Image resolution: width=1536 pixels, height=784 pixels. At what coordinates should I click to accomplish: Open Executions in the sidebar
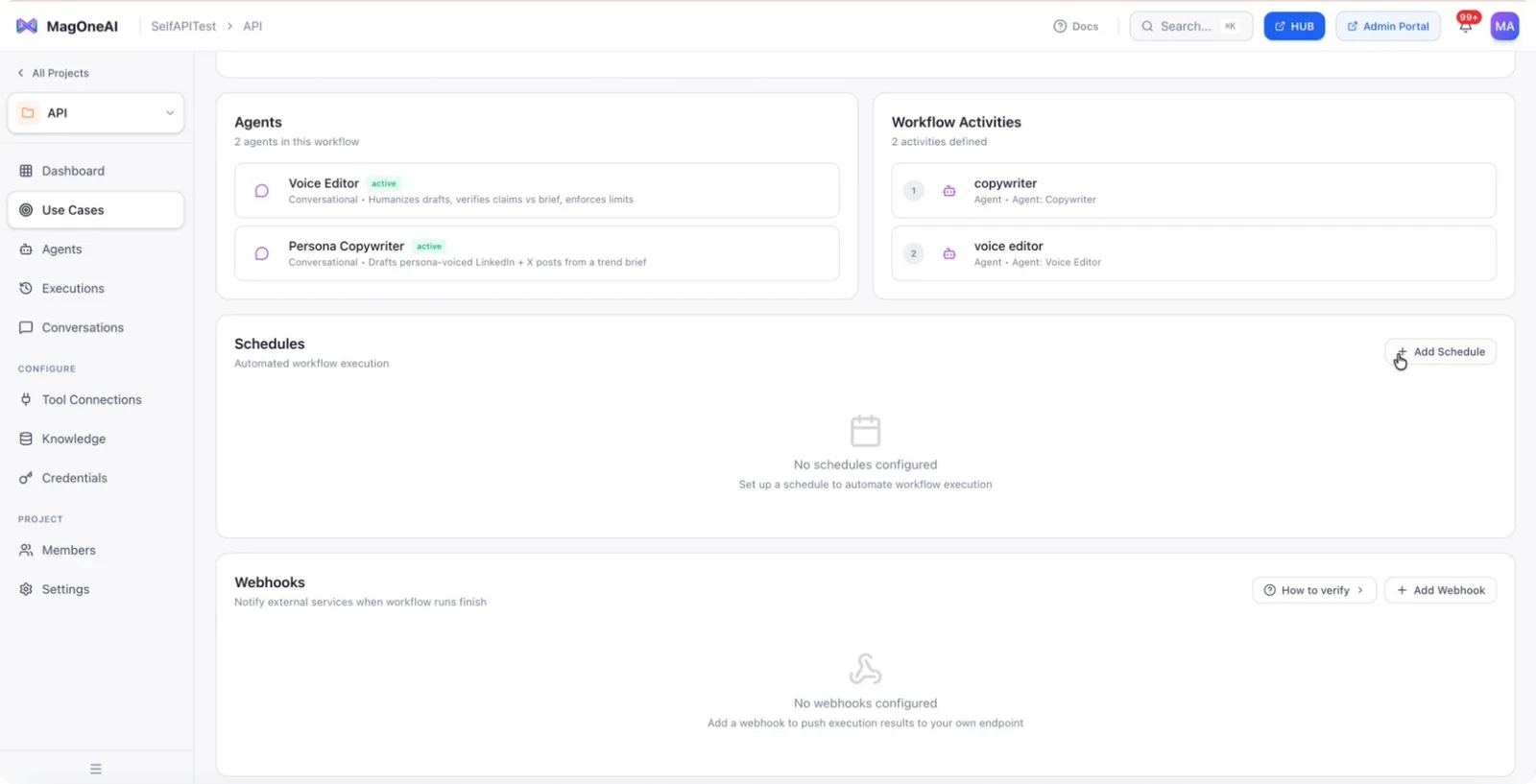coord(96,289)
